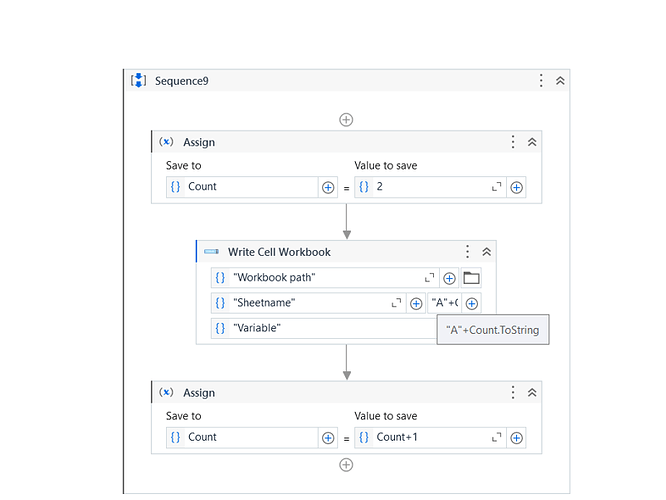Click the add activity plus at sequence bottom

coord(346,465)
